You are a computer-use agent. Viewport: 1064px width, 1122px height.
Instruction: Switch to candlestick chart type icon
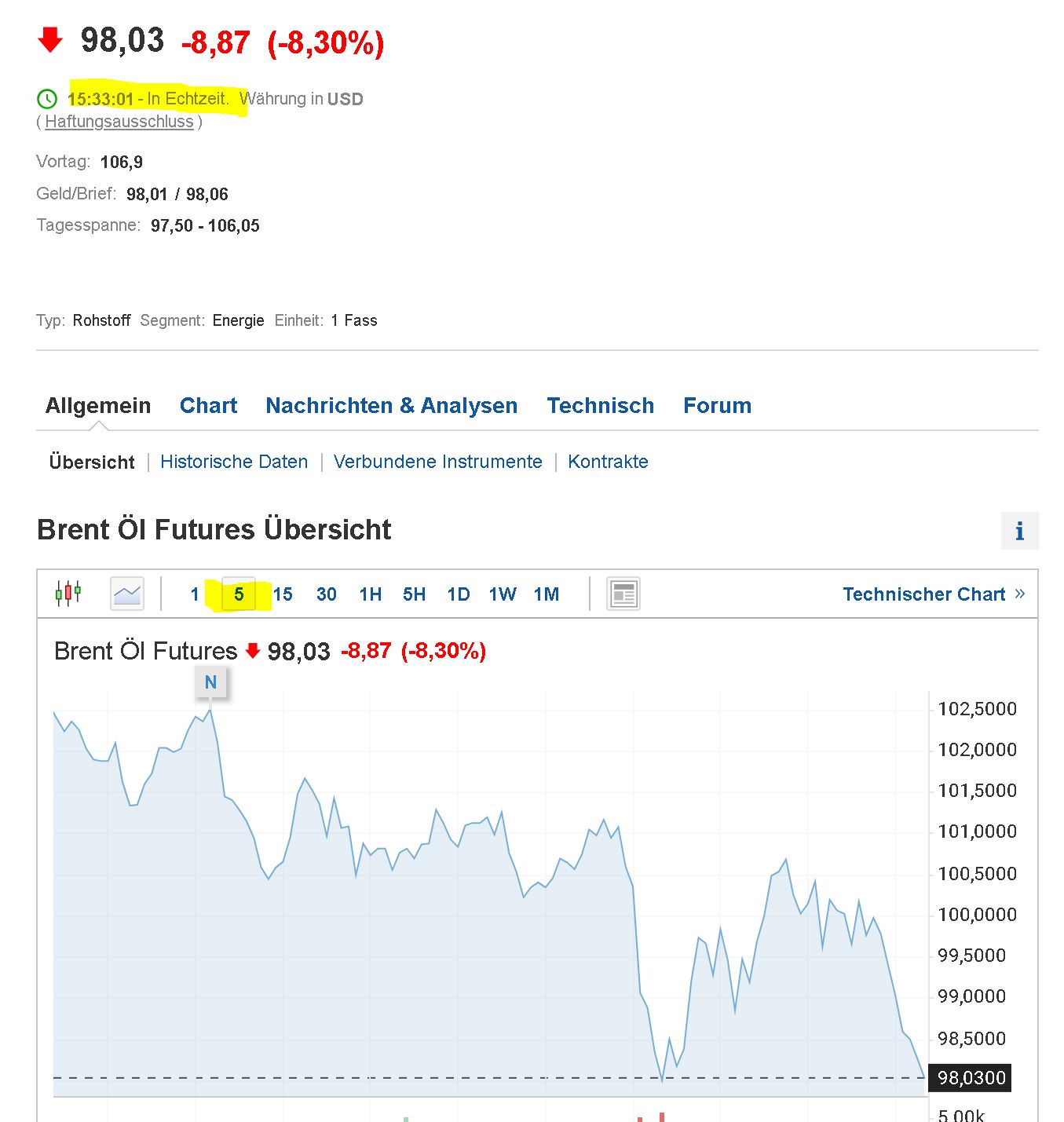[x=68, y=593]
